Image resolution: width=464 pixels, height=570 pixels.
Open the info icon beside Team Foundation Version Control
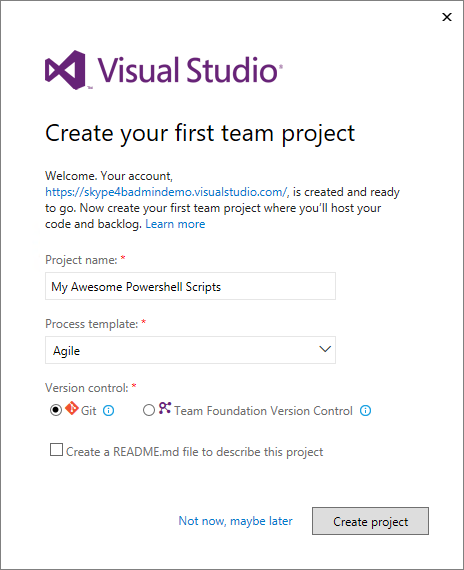pos(365,411)
